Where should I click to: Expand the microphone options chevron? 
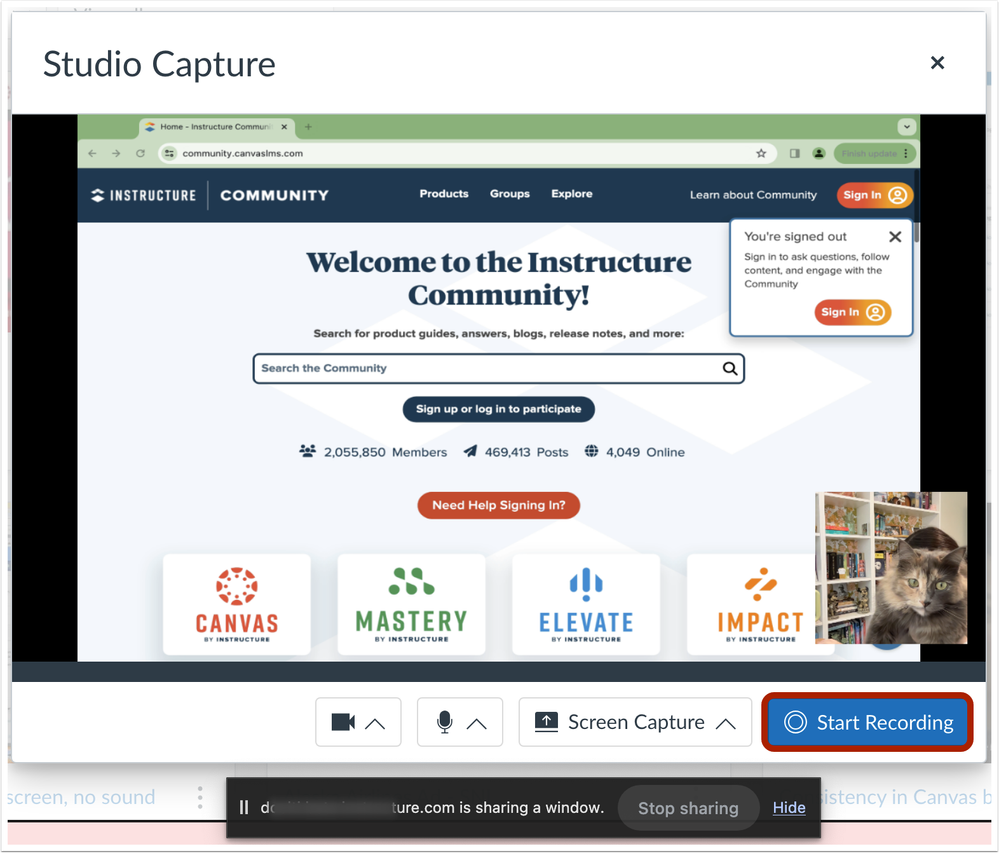tap(477, 723)
